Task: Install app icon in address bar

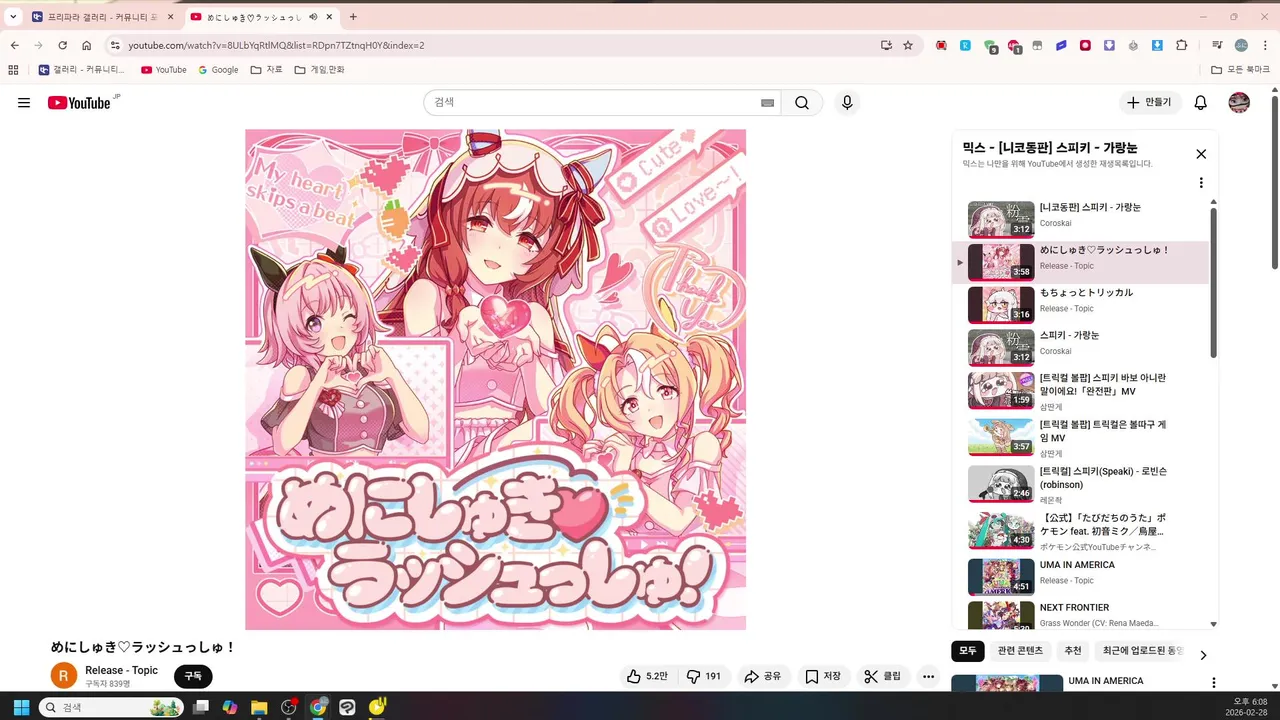Action: [x=886, y=45]
